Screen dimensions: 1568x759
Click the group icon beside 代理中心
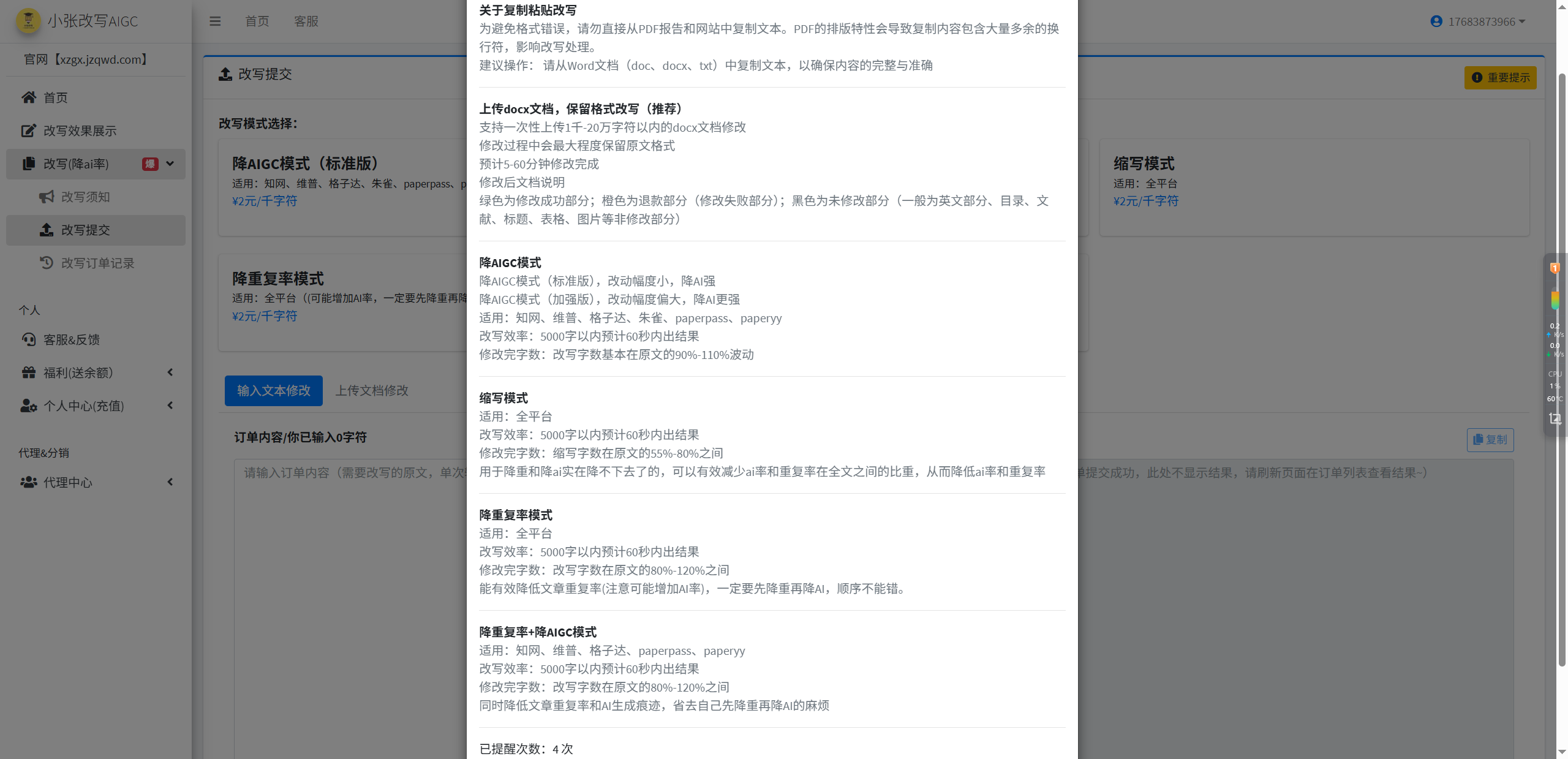click(29, 482)
